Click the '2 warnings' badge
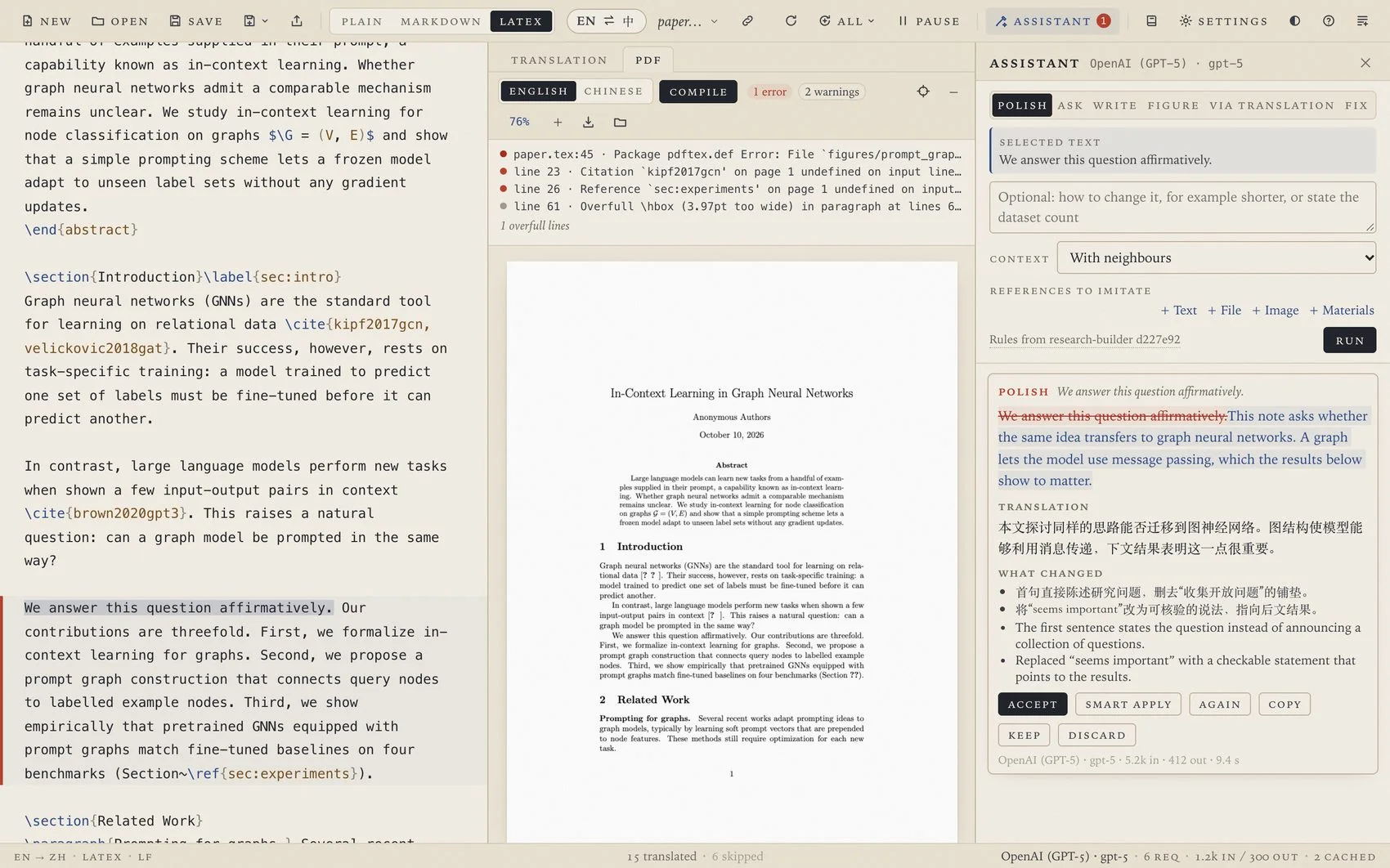The image size is (1390, 868). (832, 92)
